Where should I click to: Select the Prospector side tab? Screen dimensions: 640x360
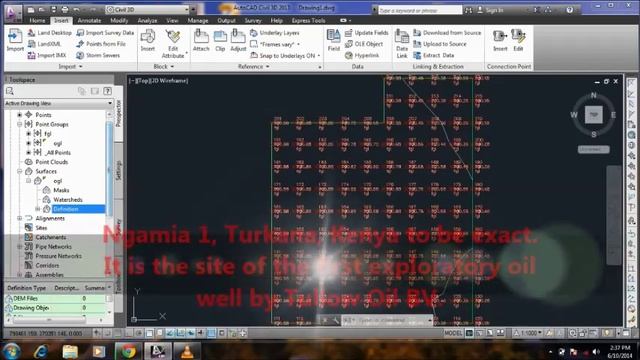coord(119,113)
